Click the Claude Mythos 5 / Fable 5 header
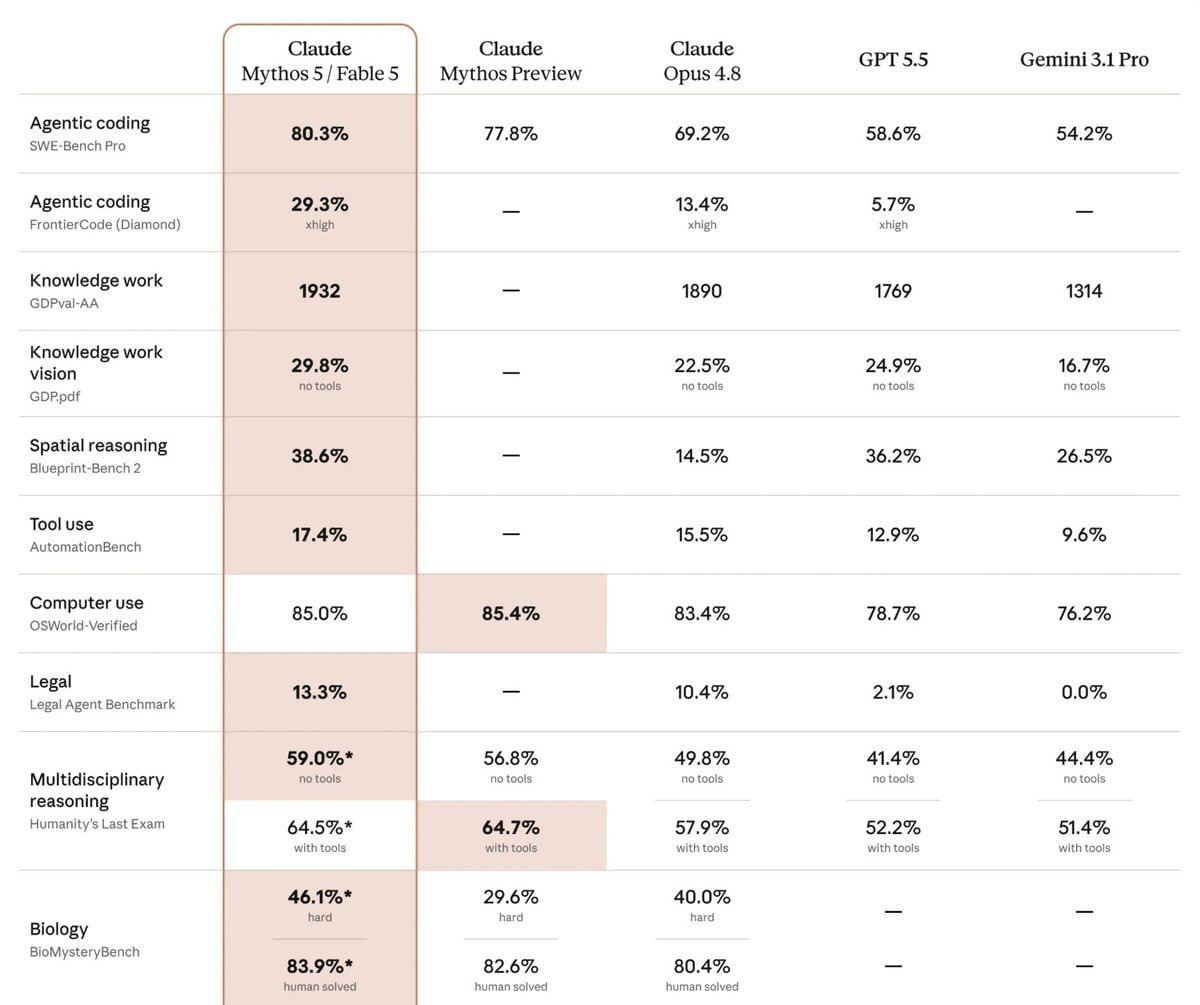This screenshot has width=1200, height=1005. pyautogui.click(x=320, y=61)
